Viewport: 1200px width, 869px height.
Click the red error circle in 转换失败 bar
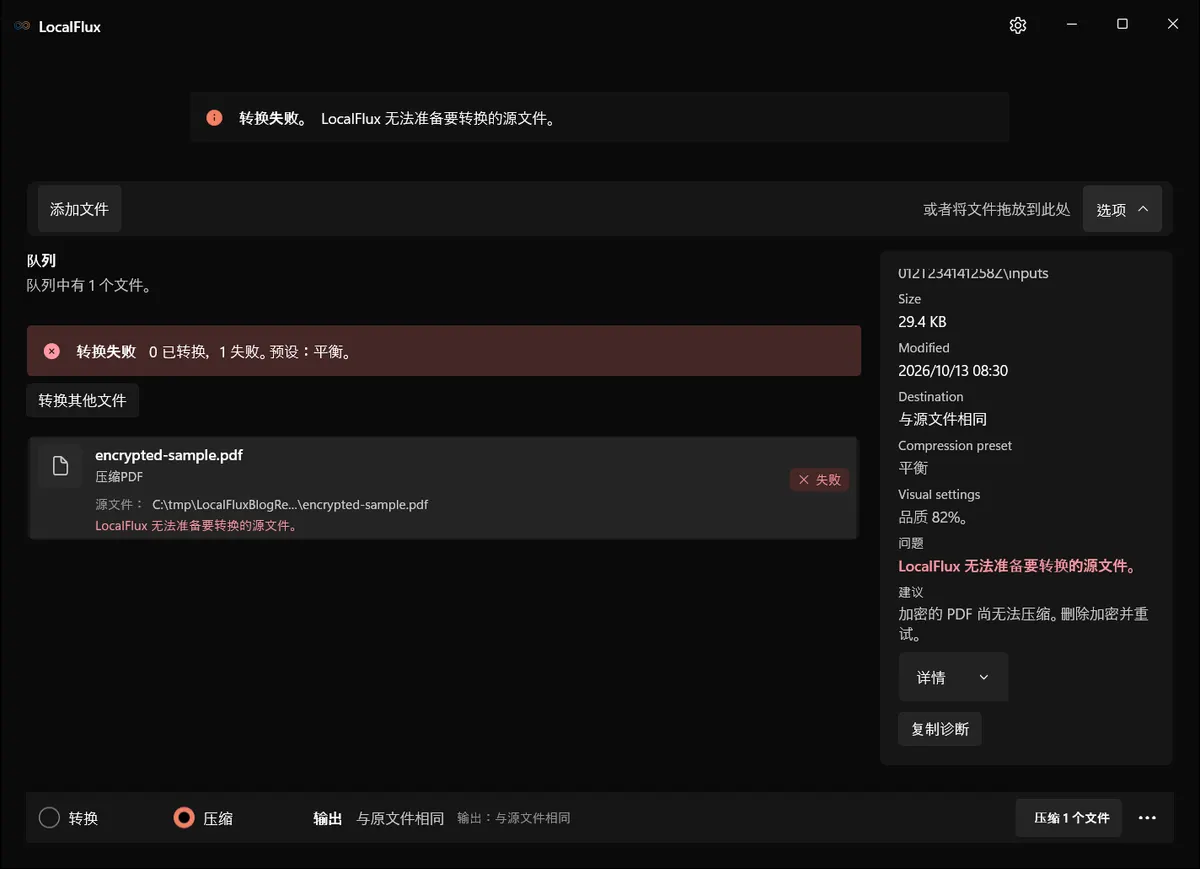(x=52, y=351)
